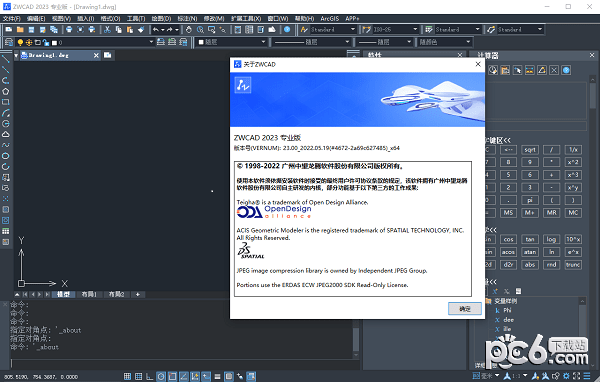
Task: Click the Open file folder icon
Action: [x=20, y=29]
